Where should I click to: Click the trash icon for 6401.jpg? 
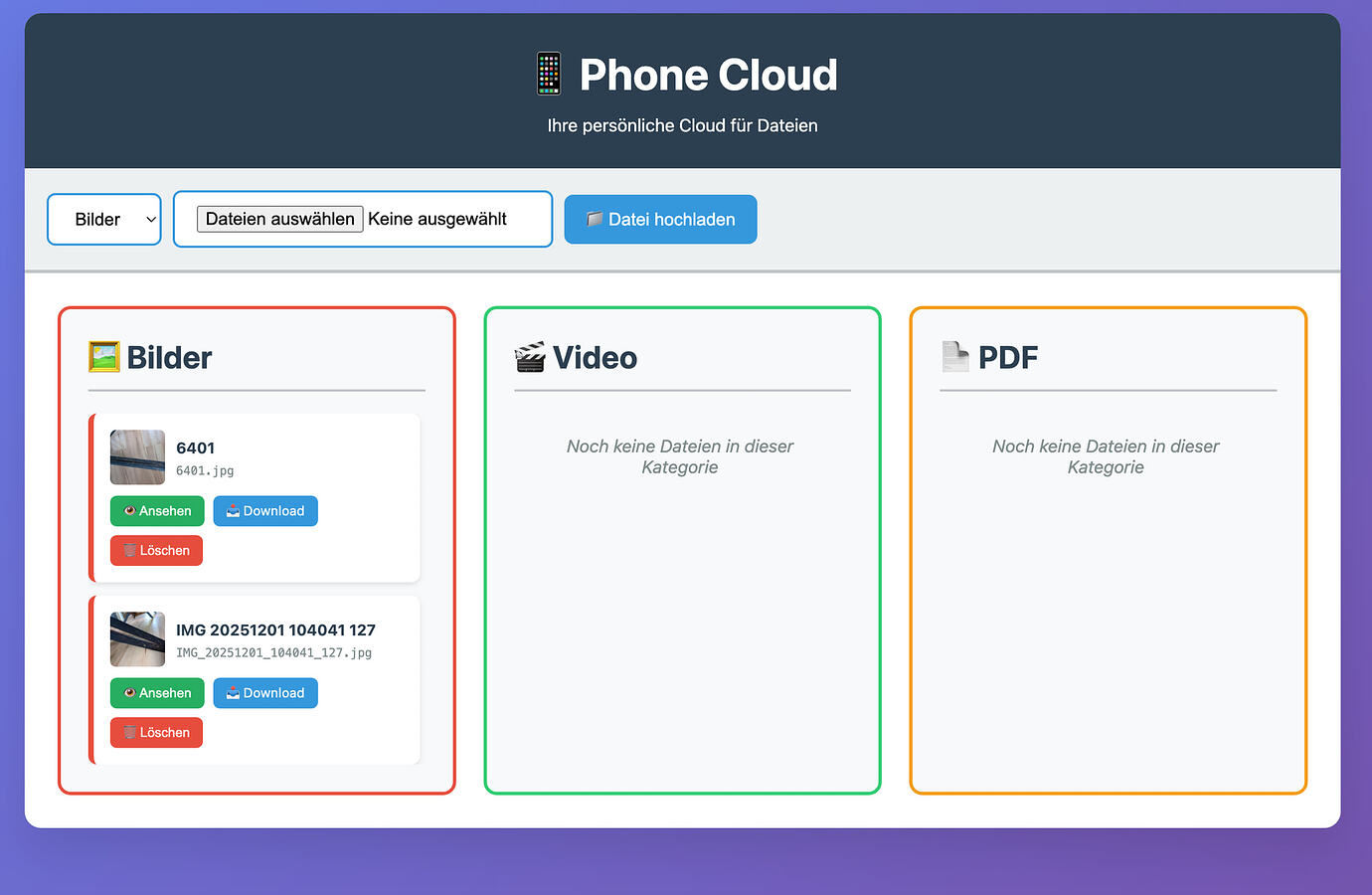129,551
